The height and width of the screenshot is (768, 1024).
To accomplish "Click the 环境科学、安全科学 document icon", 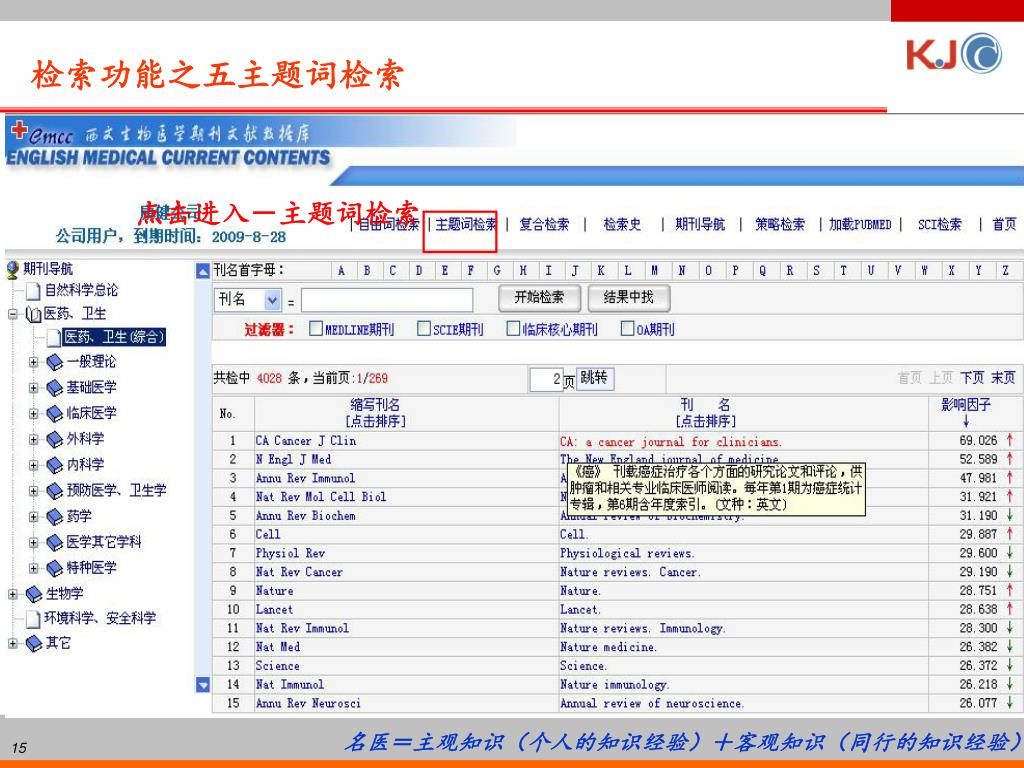I will (33, 619).
